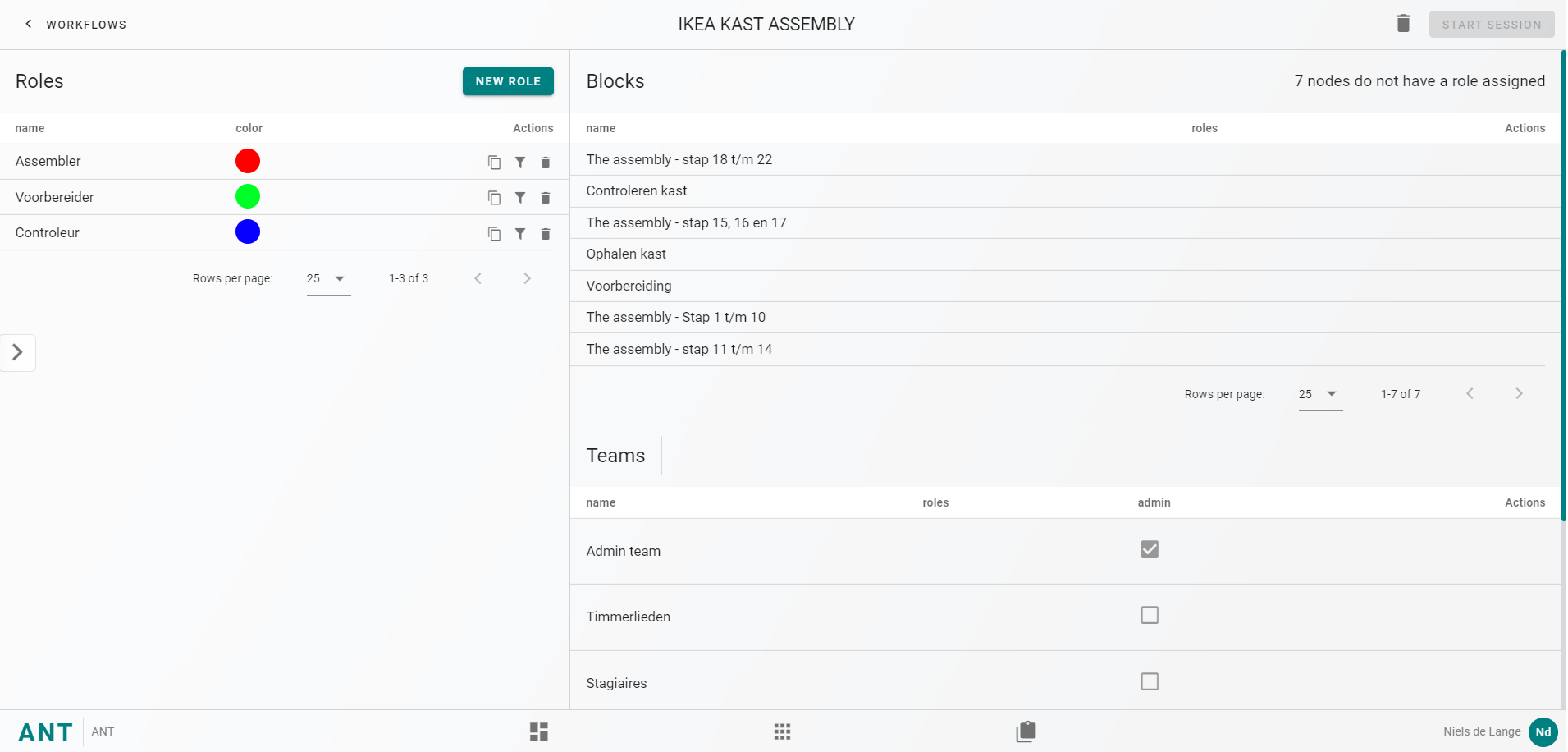Open the grid apps icon in bottom bar

782,731
